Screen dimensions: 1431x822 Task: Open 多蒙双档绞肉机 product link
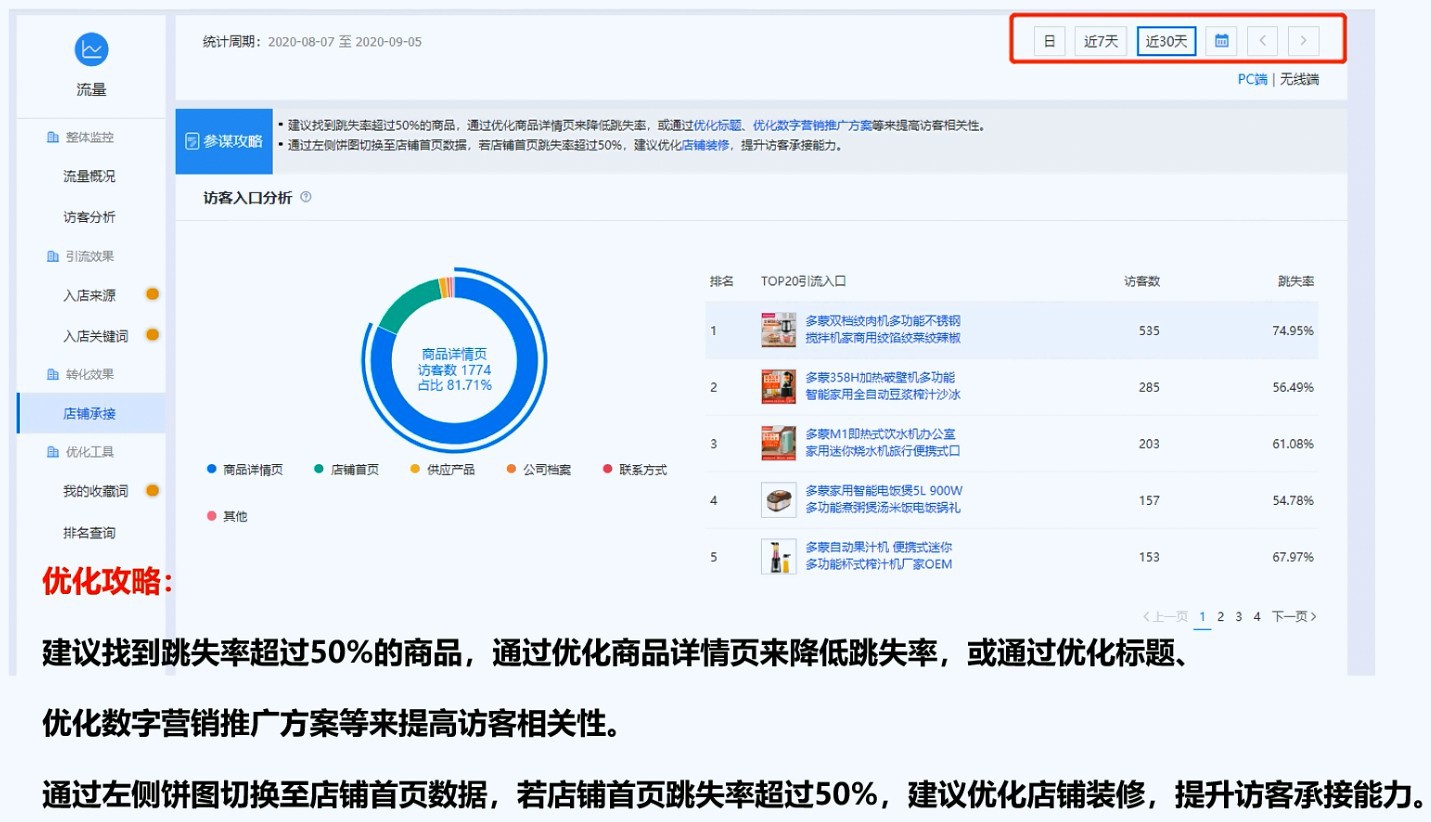(x=882, y=330)
